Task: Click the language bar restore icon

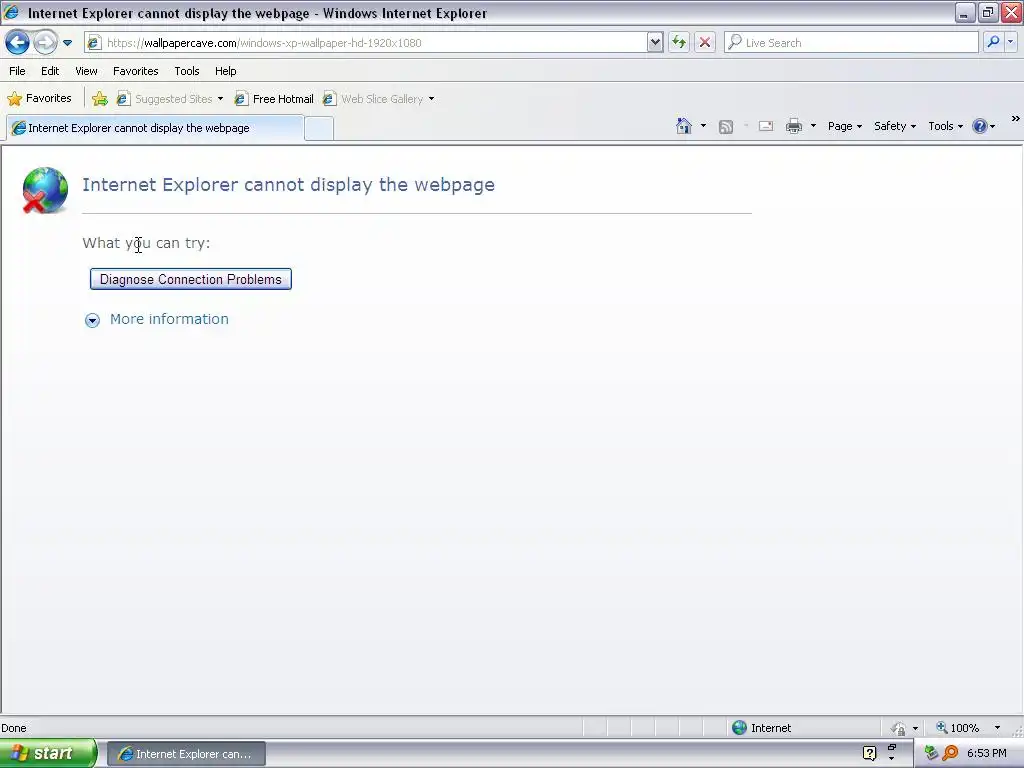Action: [x=892, y=747]
